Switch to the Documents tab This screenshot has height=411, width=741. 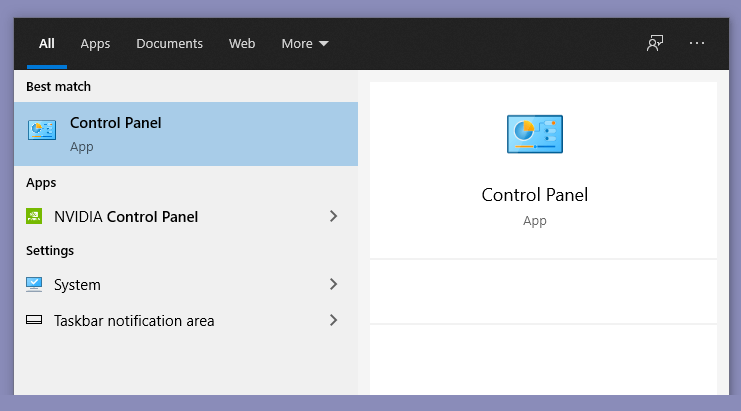(x=169, y=43)
